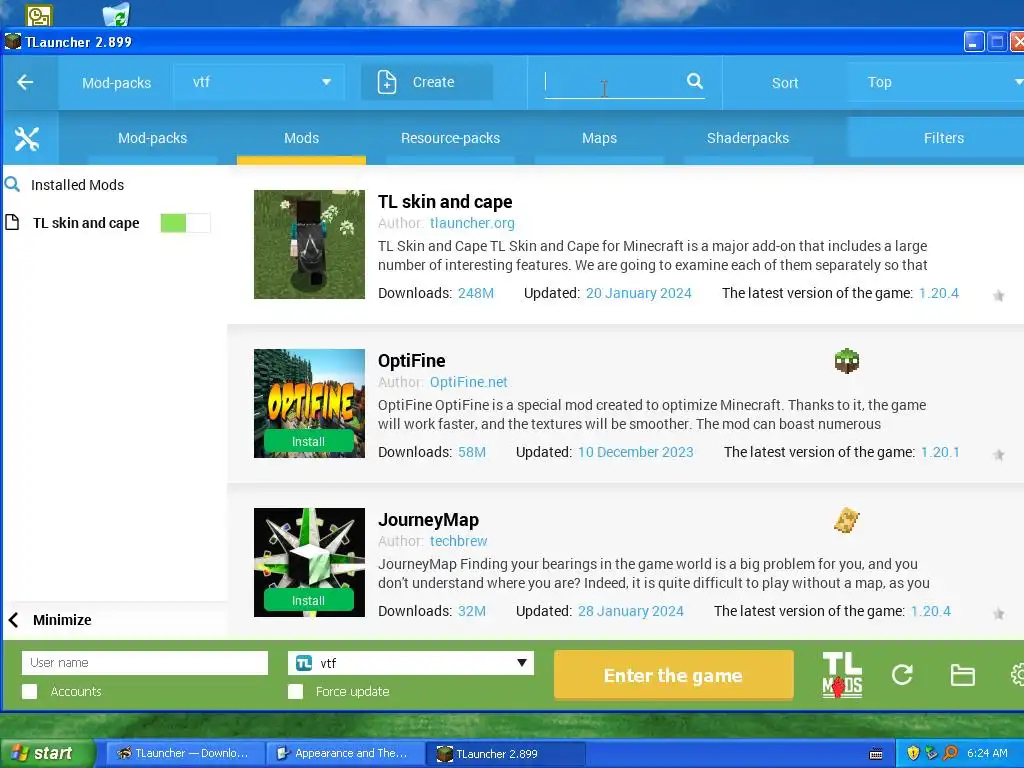Screen dimensions: 1024x768
Task: Open the settings gear icon
Action: tap(1017, 675)
